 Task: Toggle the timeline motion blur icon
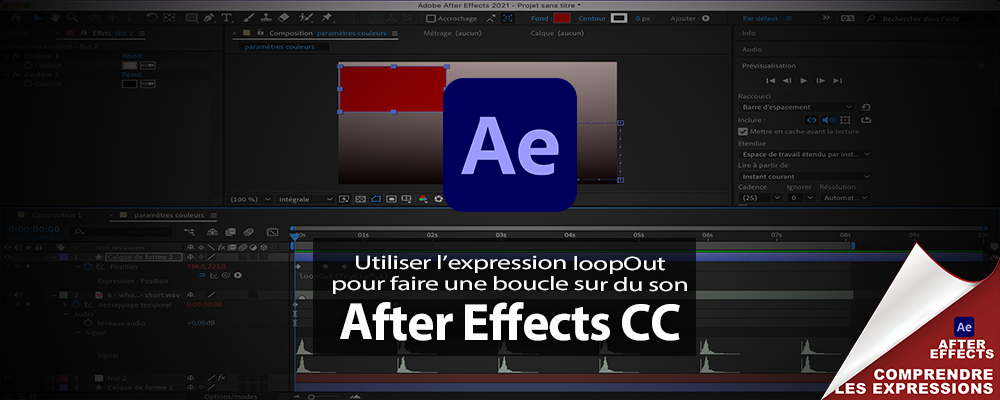[249, 231]
